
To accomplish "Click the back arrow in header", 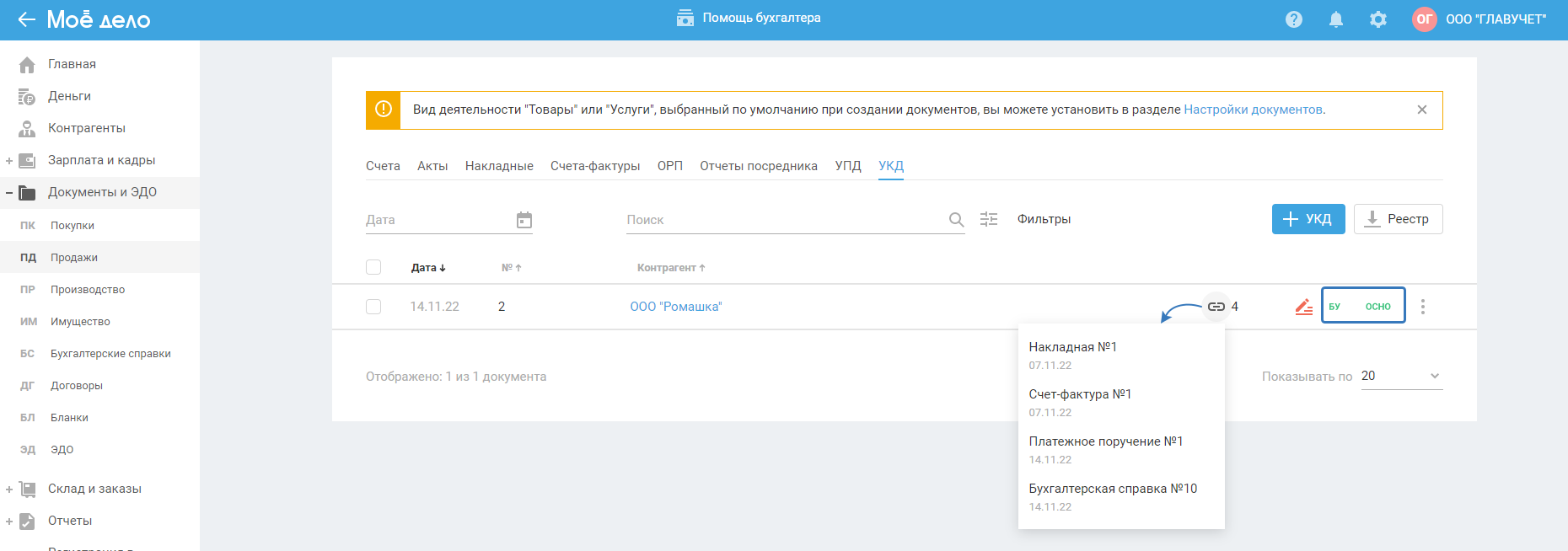I will point(26,19).
